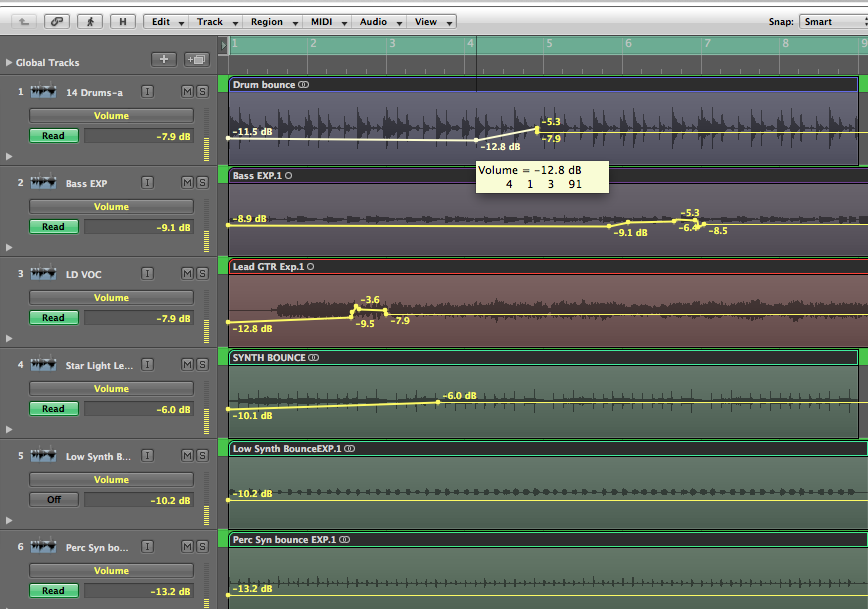The width and height of the screenshot is (868, 609).
Task: Toggle input monitoring on 14 Drums-a
Action: pyautogui.click(x=147, y=91)
